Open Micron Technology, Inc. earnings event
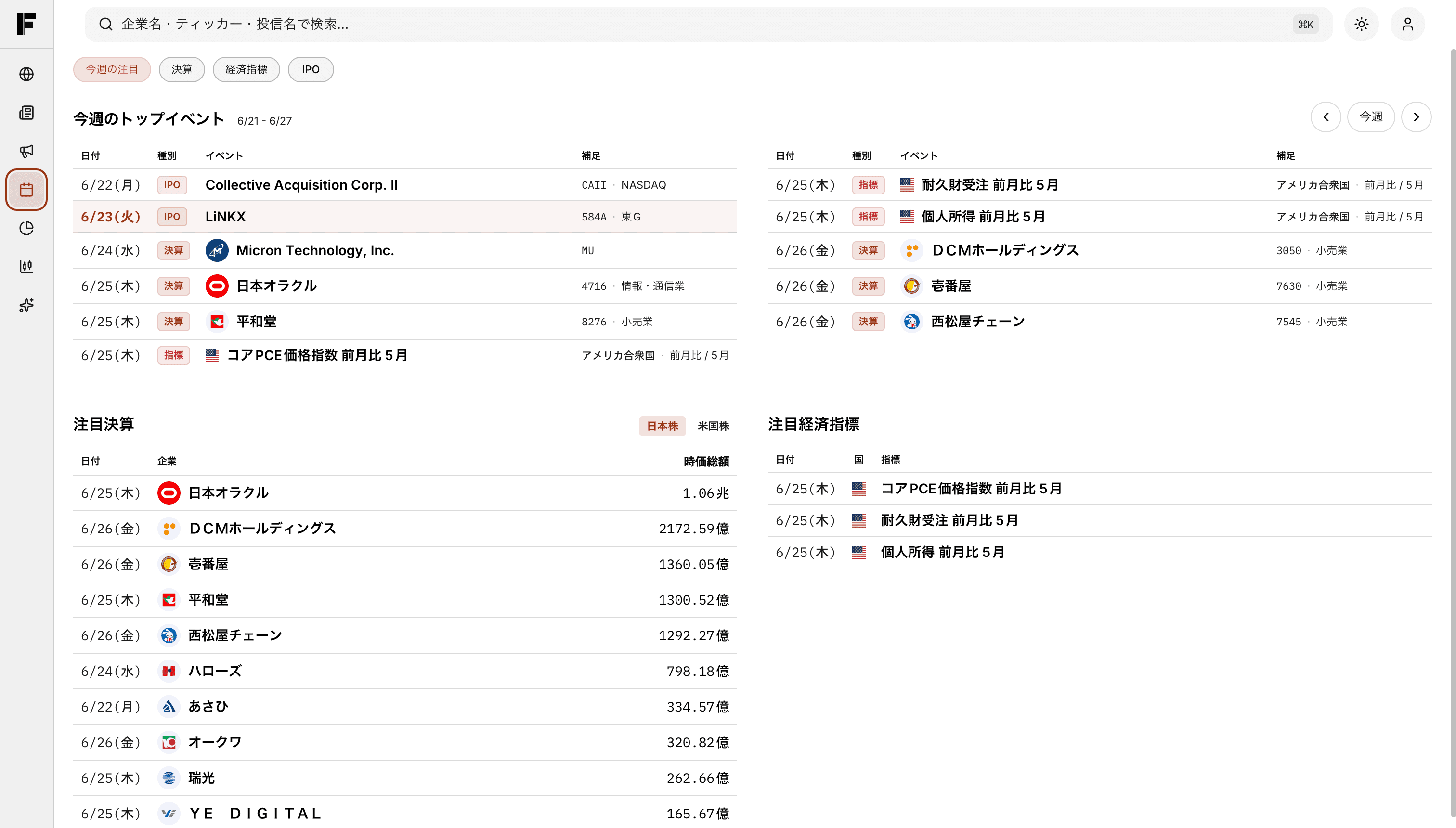Image resolution: width=1456 pixels, height=828 pixels. 405,251
